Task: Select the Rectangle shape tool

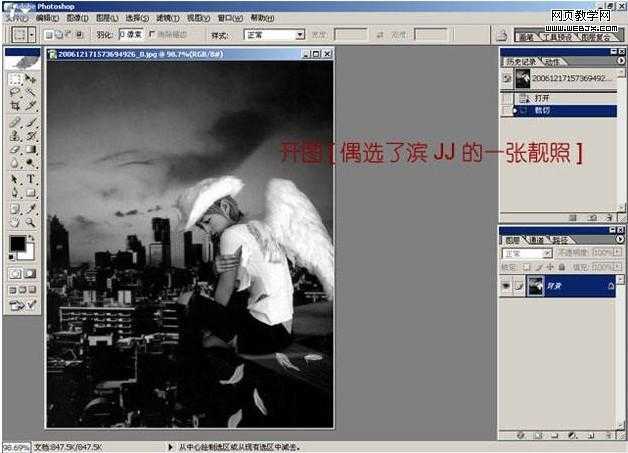Action: (x=30, y=193)
